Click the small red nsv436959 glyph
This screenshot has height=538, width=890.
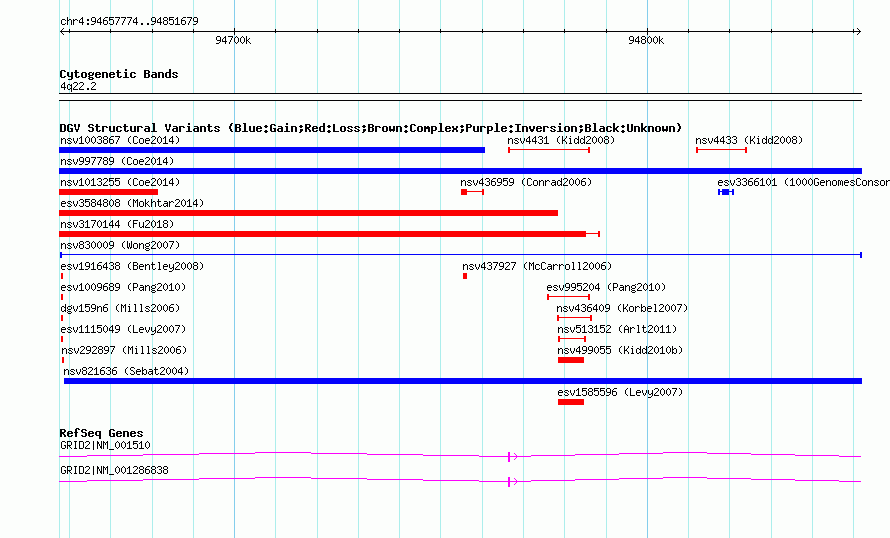(472, 192)
